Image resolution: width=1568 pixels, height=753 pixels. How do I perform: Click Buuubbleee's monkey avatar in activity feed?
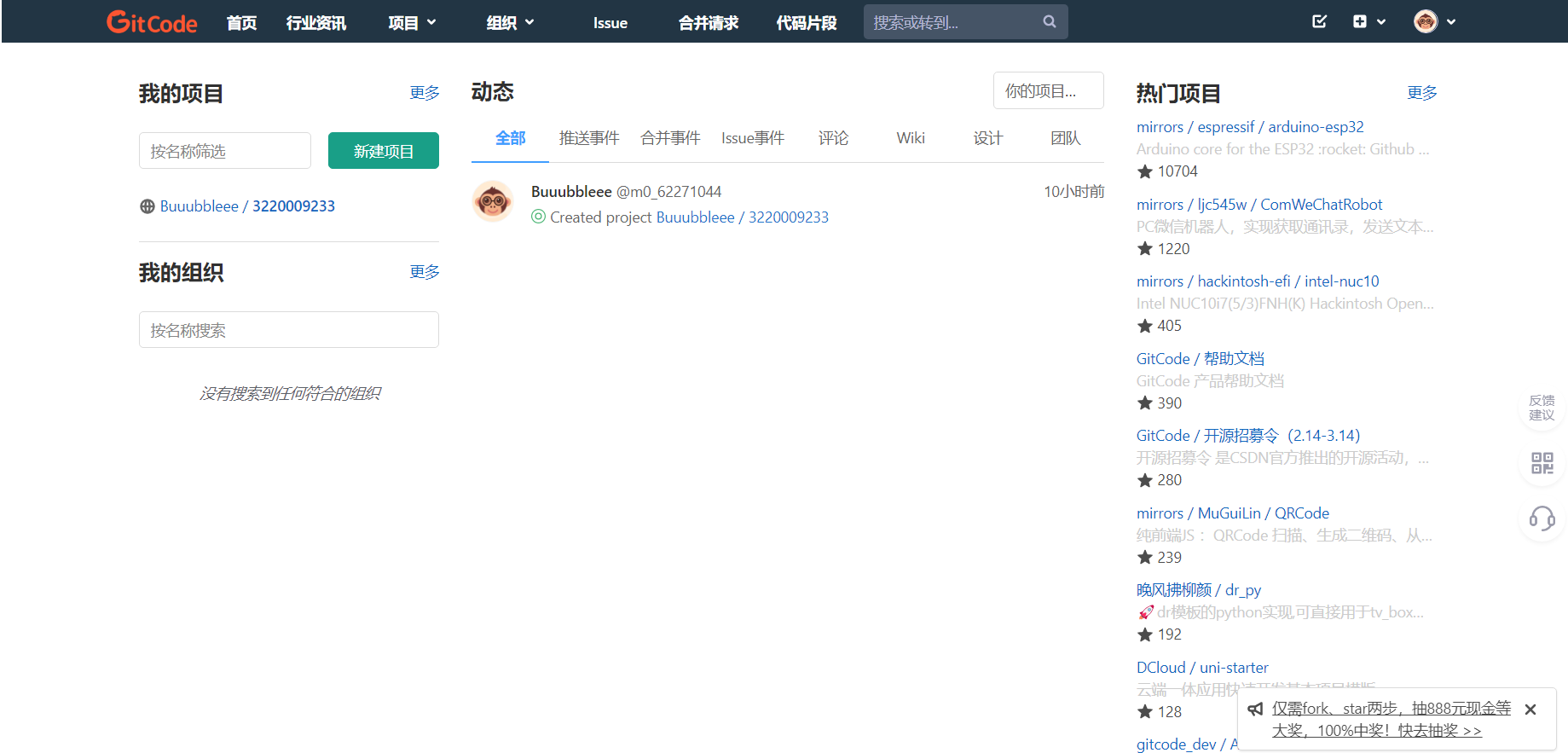click(x=493, y=201)
